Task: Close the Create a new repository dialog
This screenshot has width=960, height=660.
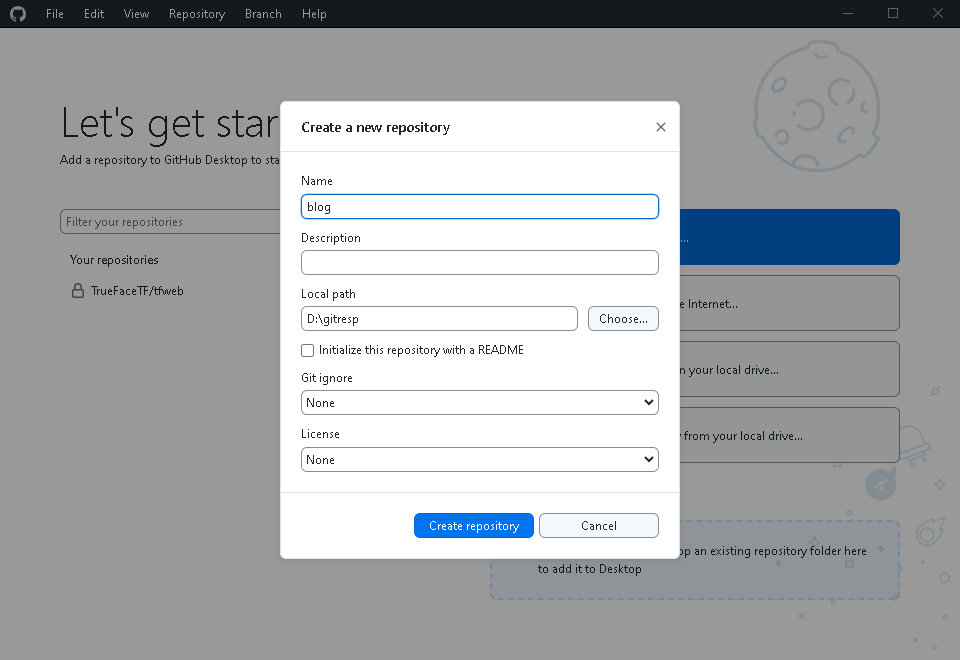Action: [x=660, y=127]
